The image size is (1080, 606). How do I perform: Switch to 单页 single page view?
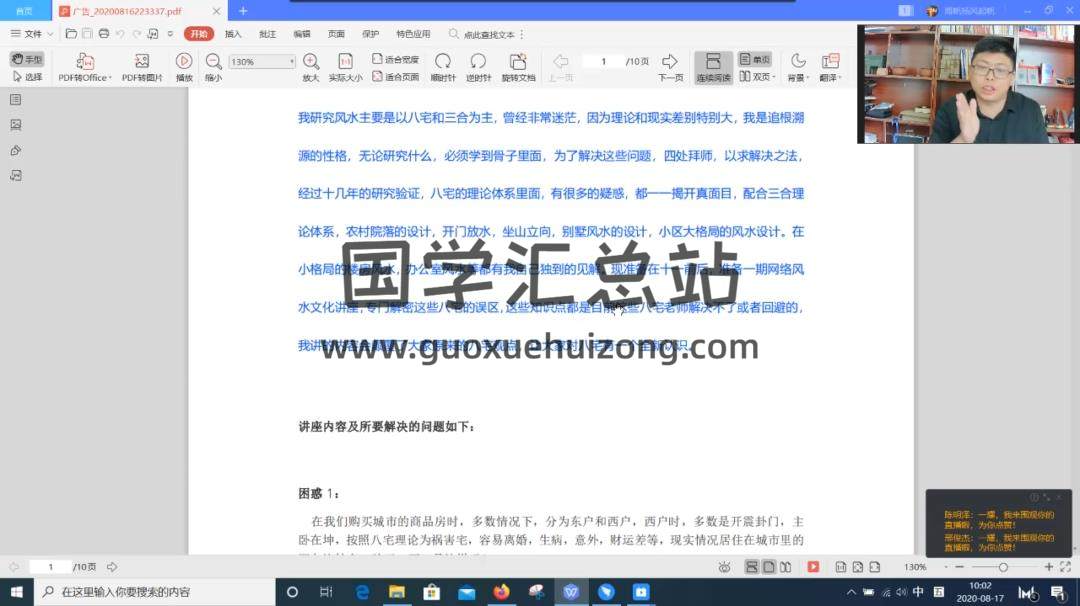(x=755, y=60)
